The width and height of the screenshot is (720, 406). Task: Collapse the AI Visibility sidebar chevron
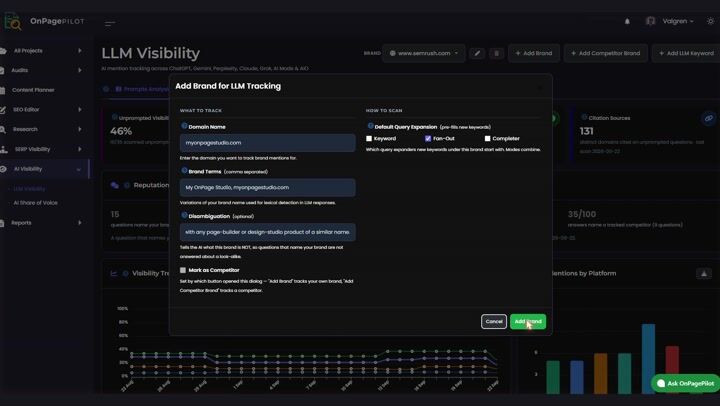pyautogui.click(x=79, y=169)
